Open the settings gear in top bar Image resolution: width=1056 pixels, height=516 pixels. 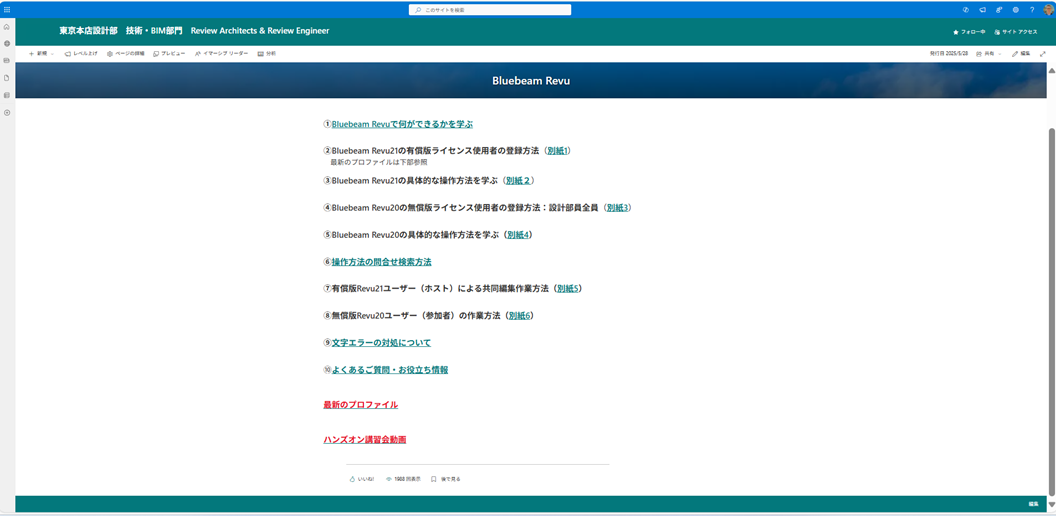[1016, 9]
